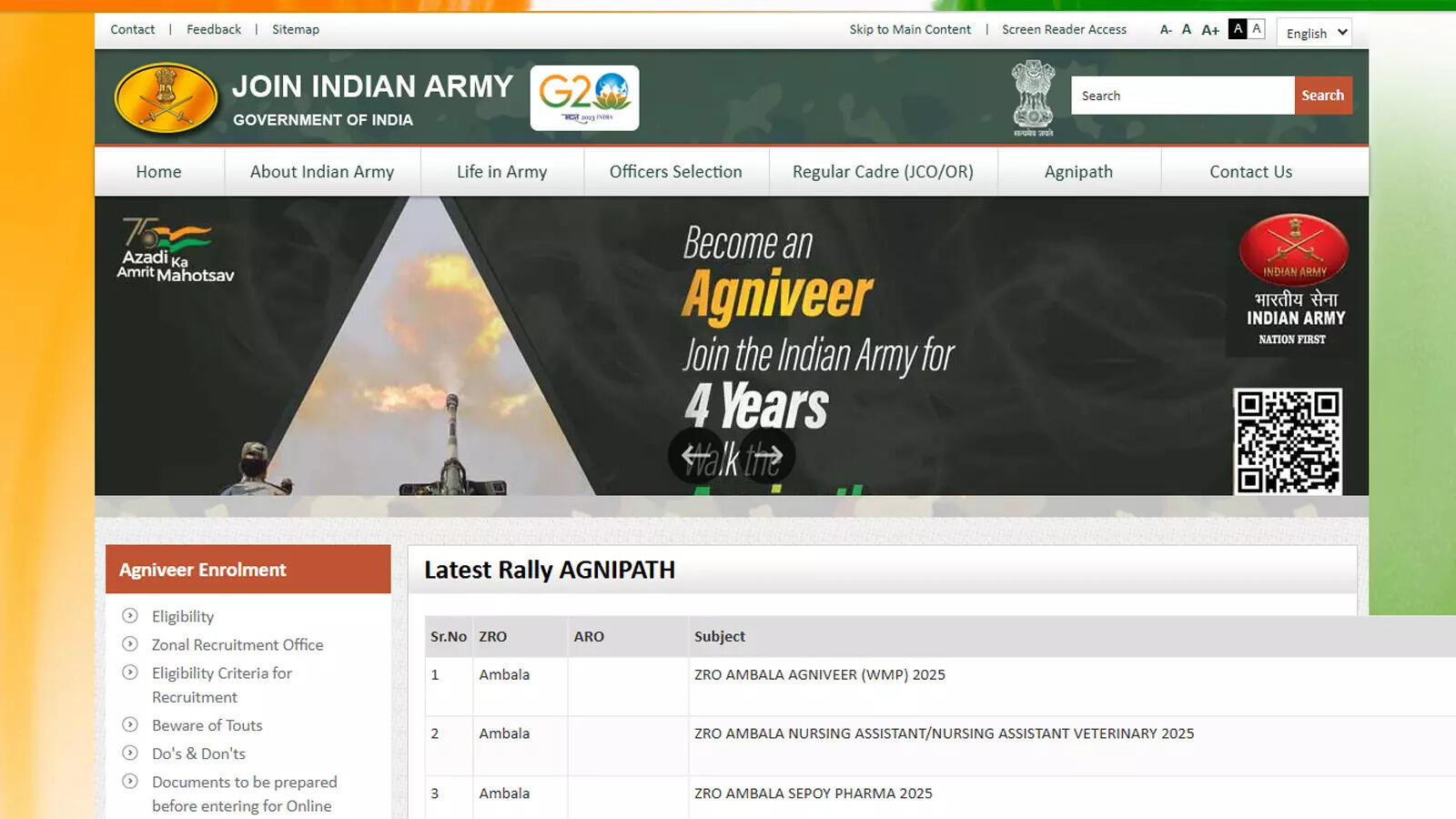Screen dimensions: 1456x819
Task: Click Skip to Main Content
Action: pyautogui.click(x=910, y=29)
